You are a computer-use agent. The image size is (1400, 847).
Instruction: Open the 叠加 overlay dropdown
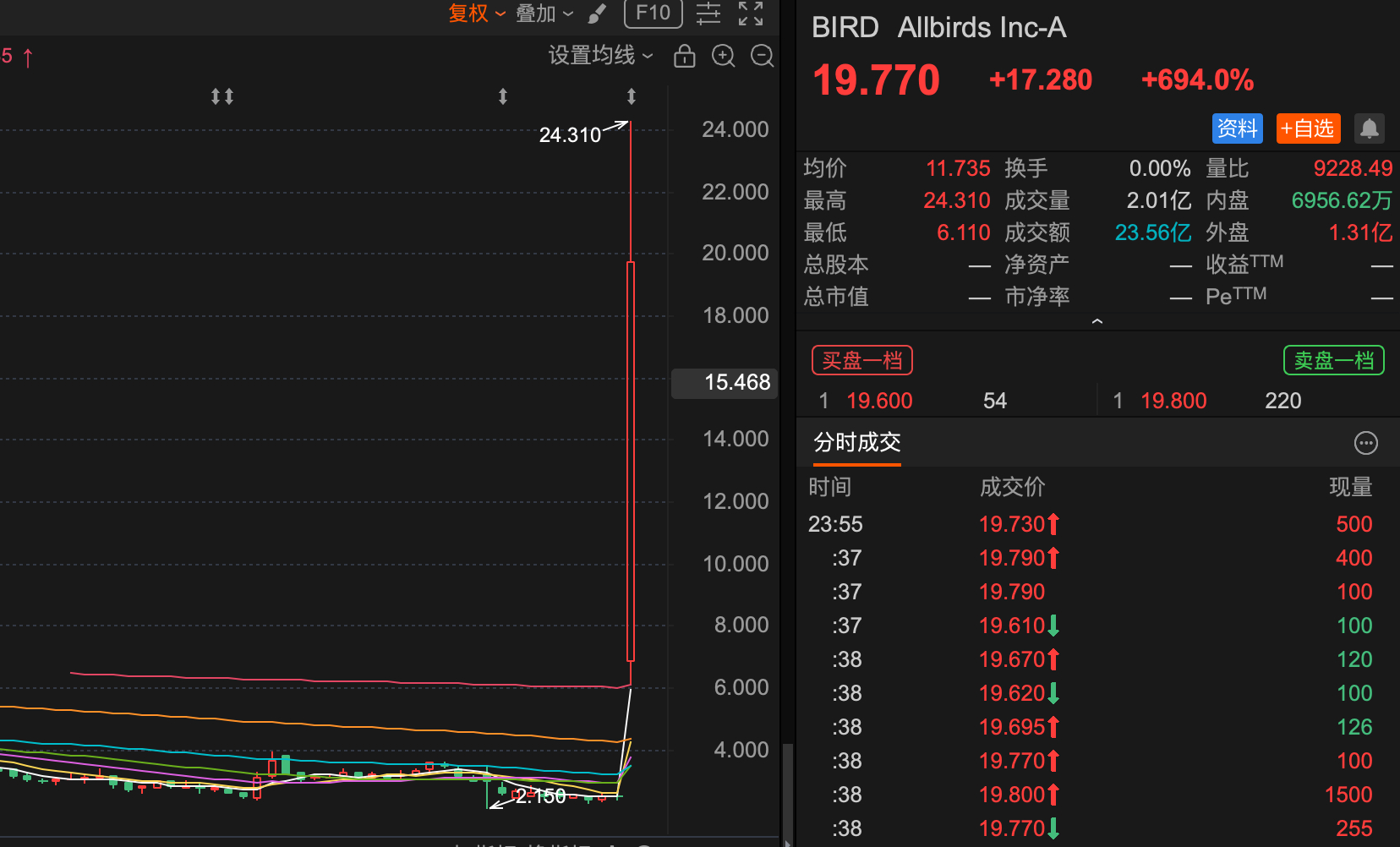[x=544, y=14]
